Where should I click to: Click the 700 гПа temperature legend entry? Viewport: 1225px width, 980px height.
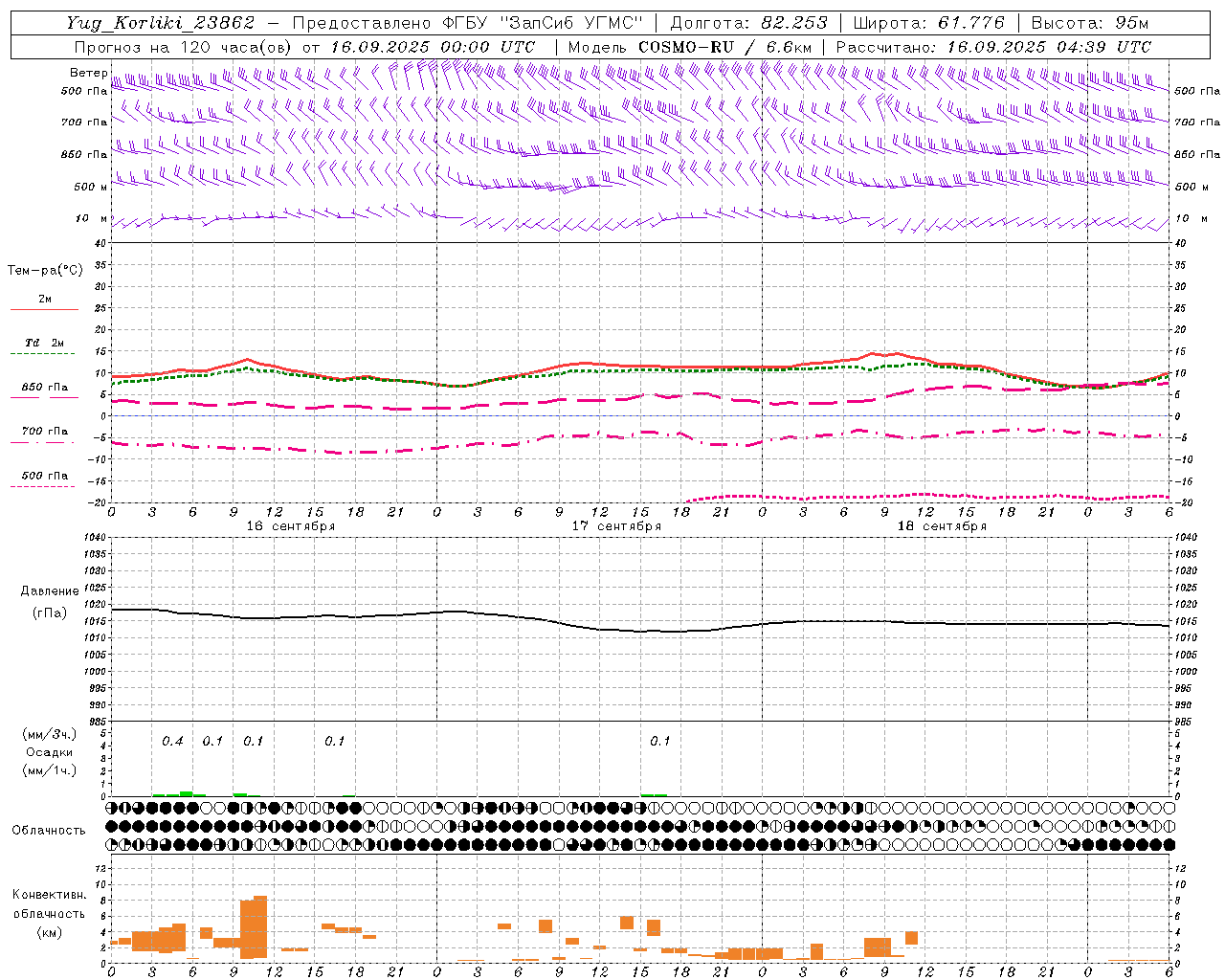pyautogui.click(x=45, y=432)
